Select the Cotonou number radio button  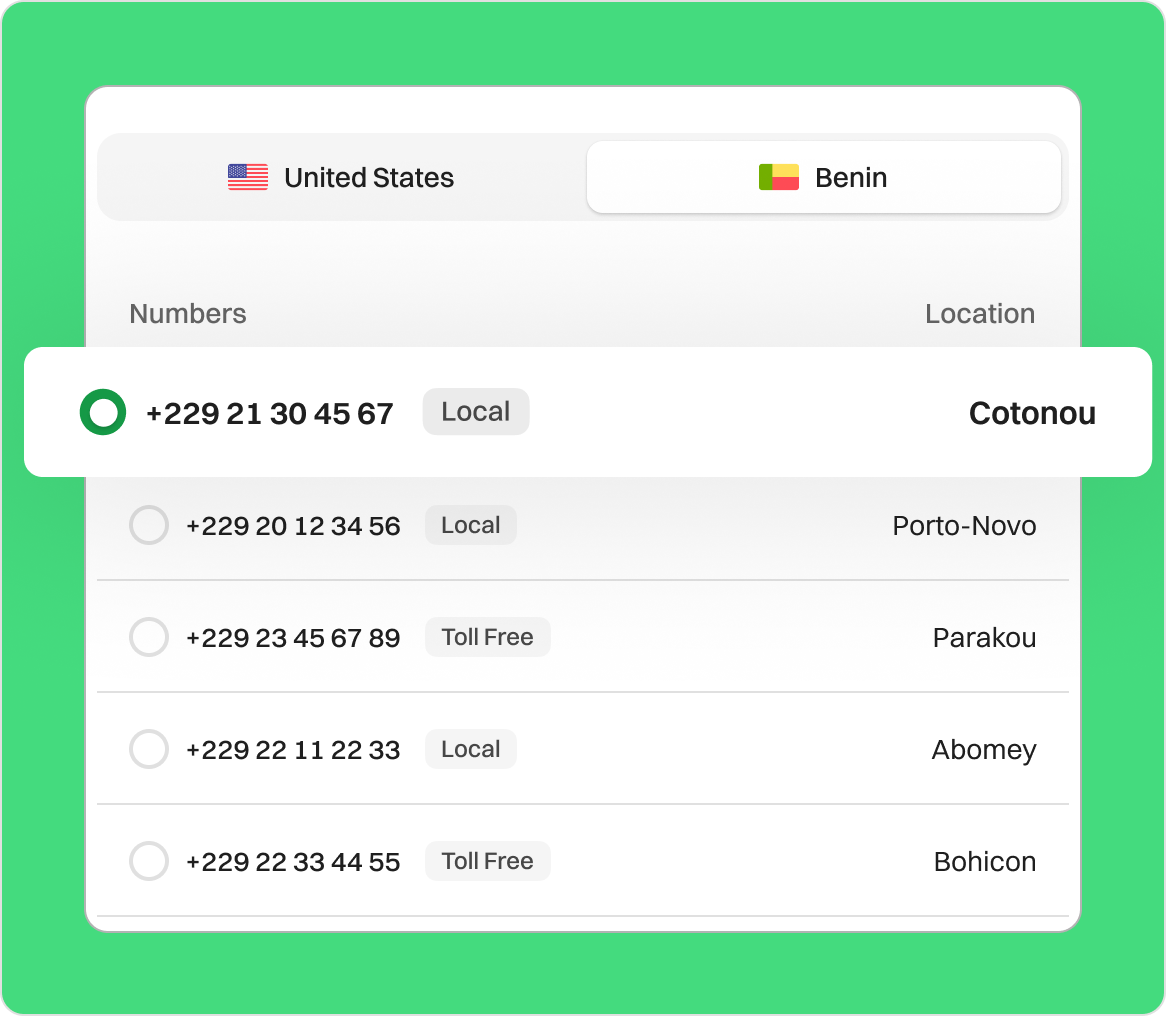point(103,413)
